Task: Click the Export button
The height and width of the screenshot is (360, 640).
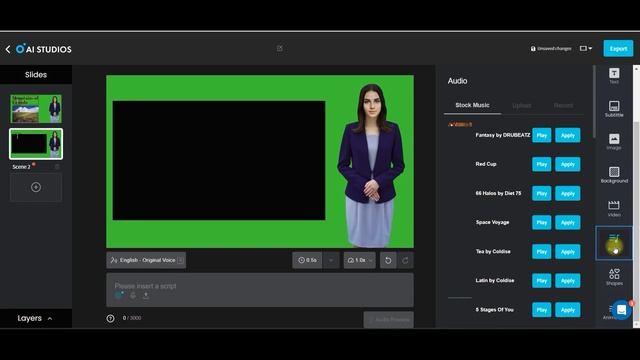Action: click(x=618, y=49)
